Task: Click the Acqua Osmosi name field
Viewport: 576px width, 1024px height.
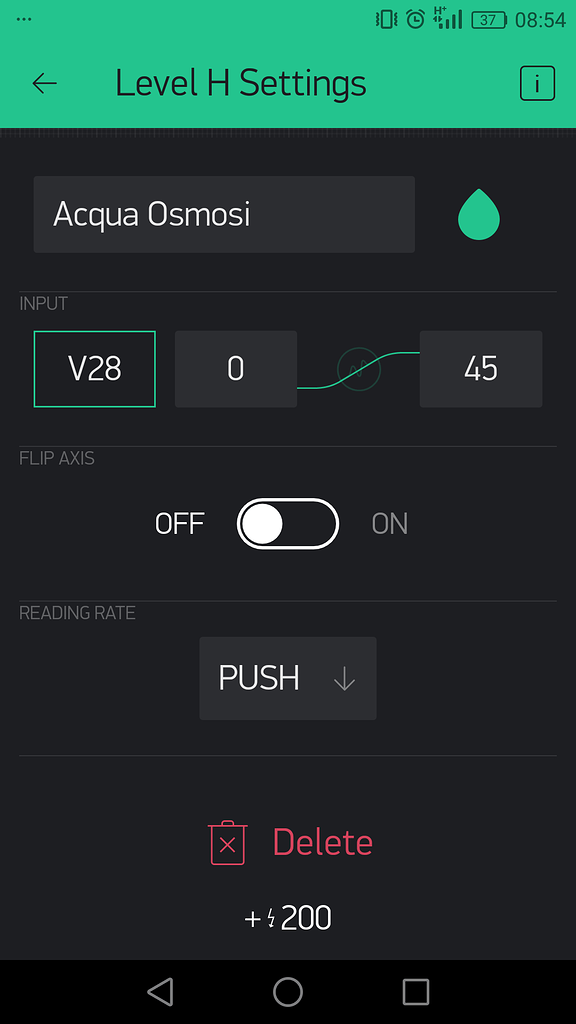Action: 224,213
